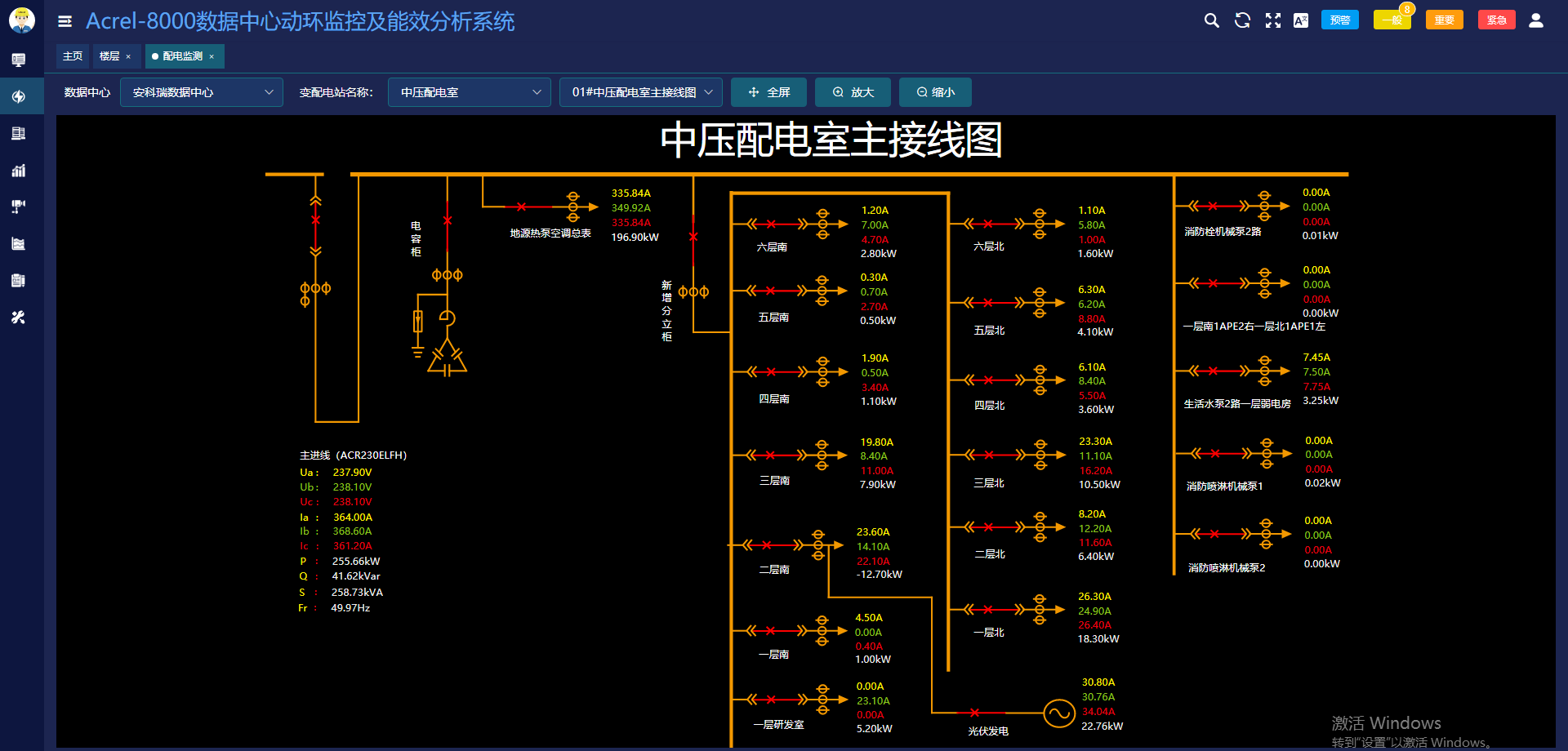1568x751 pixels.
Task: Click the 255.66kW power value
Action: click(x=356, y=562)
